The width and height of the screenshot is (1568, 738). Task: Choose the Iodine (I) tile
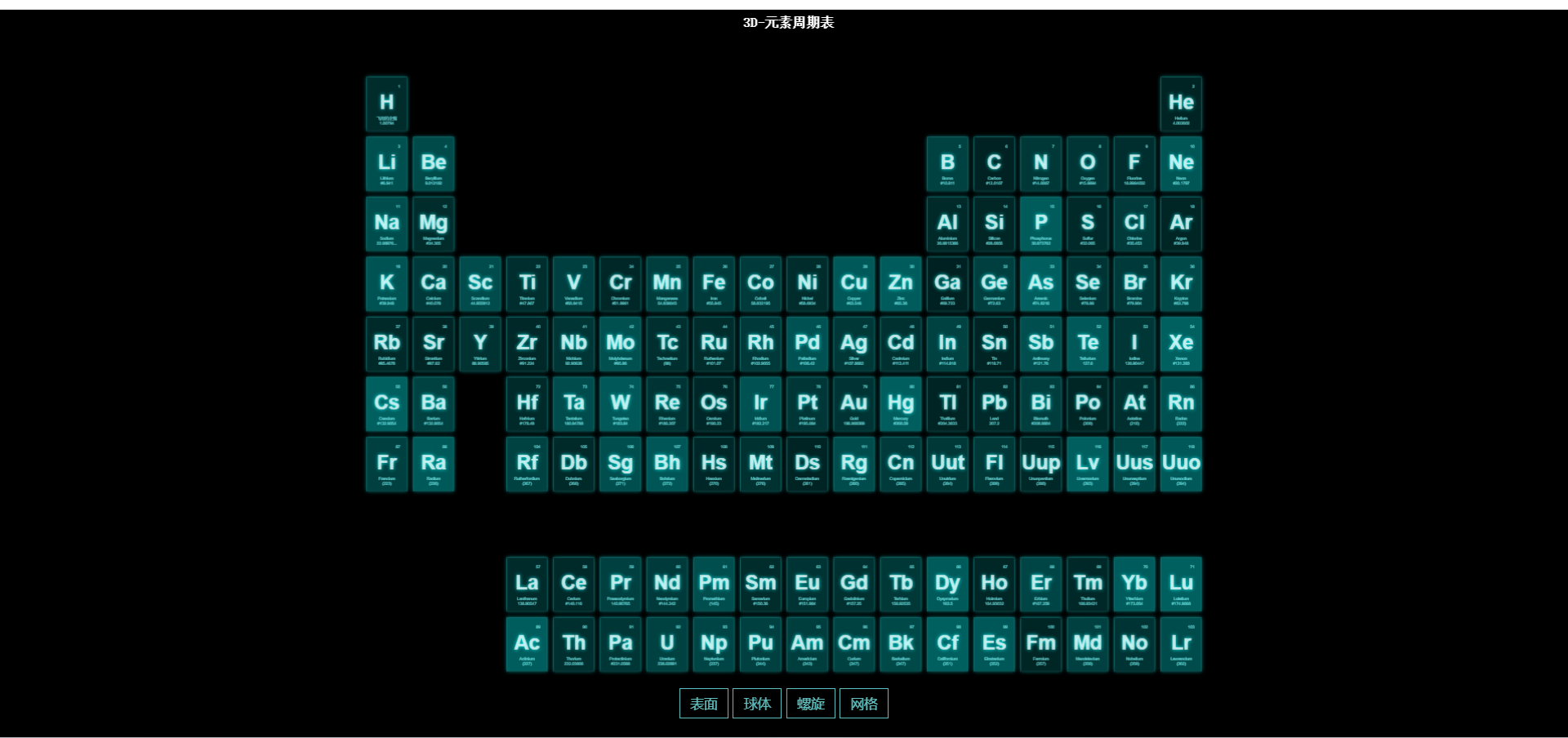click(x=1134, y=344)
